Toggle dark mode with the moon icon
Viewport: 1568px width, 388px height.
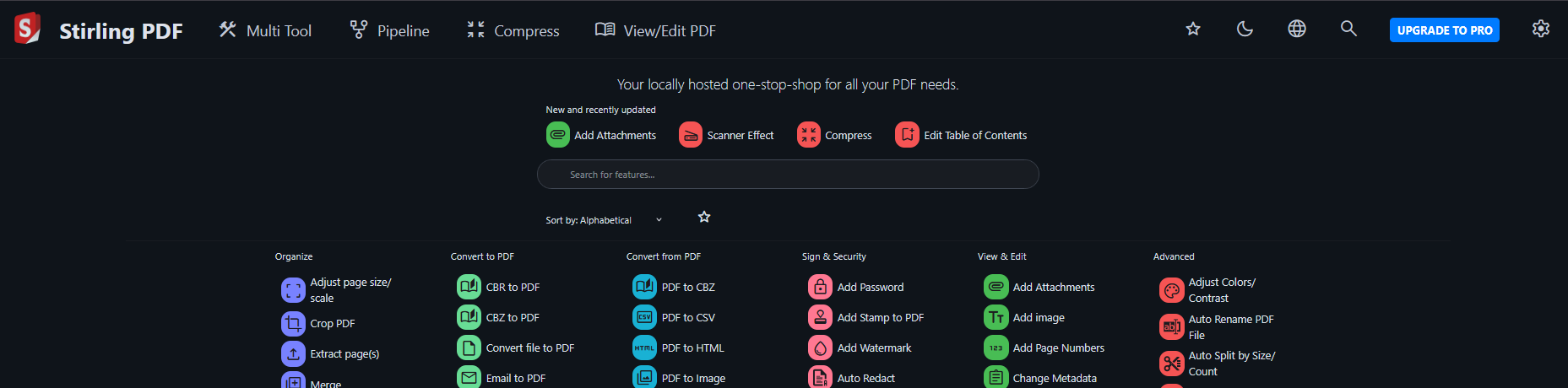[1245, 30]
